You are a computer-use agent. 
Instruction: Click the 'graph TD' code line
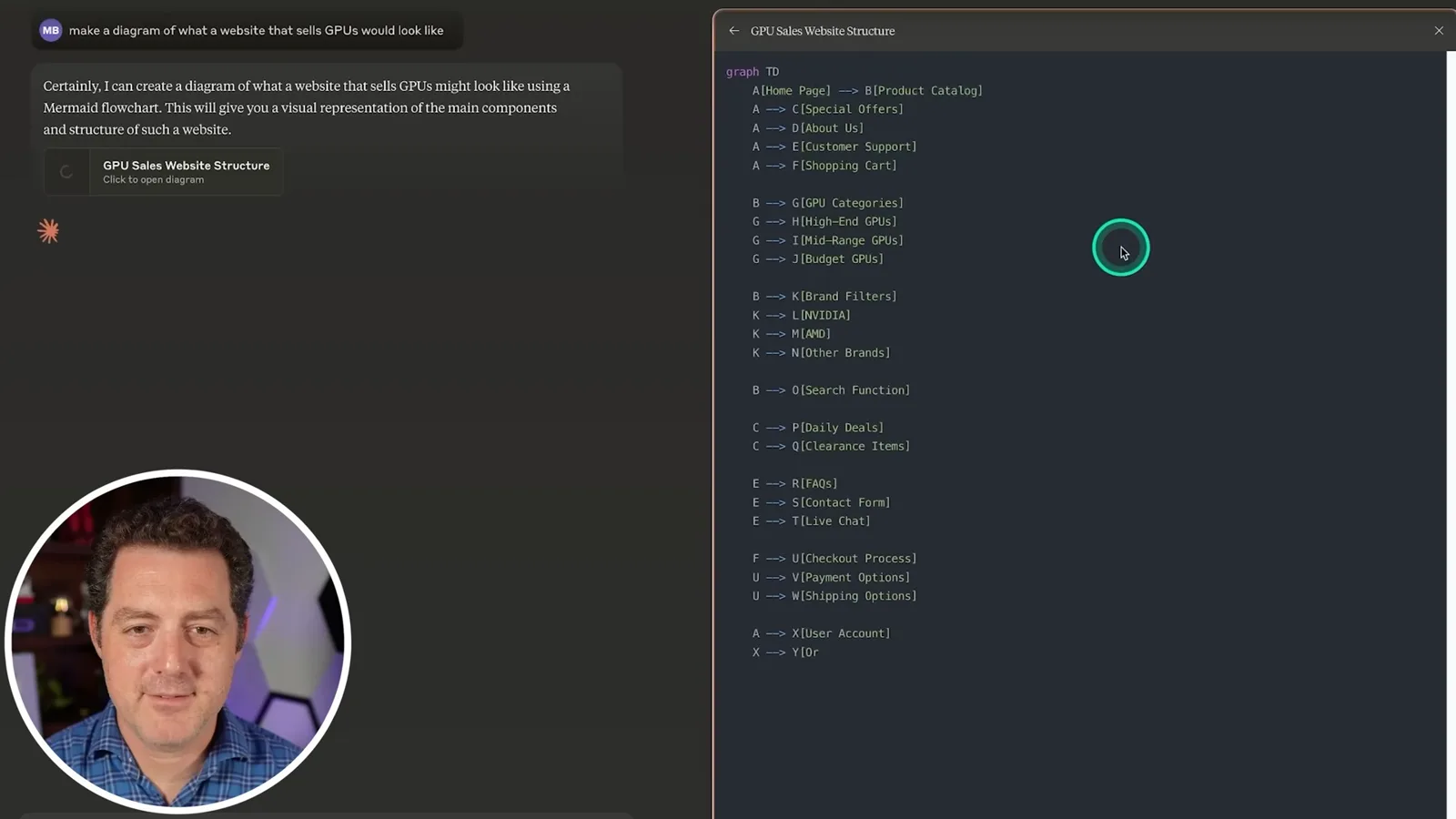coord(753,72)
